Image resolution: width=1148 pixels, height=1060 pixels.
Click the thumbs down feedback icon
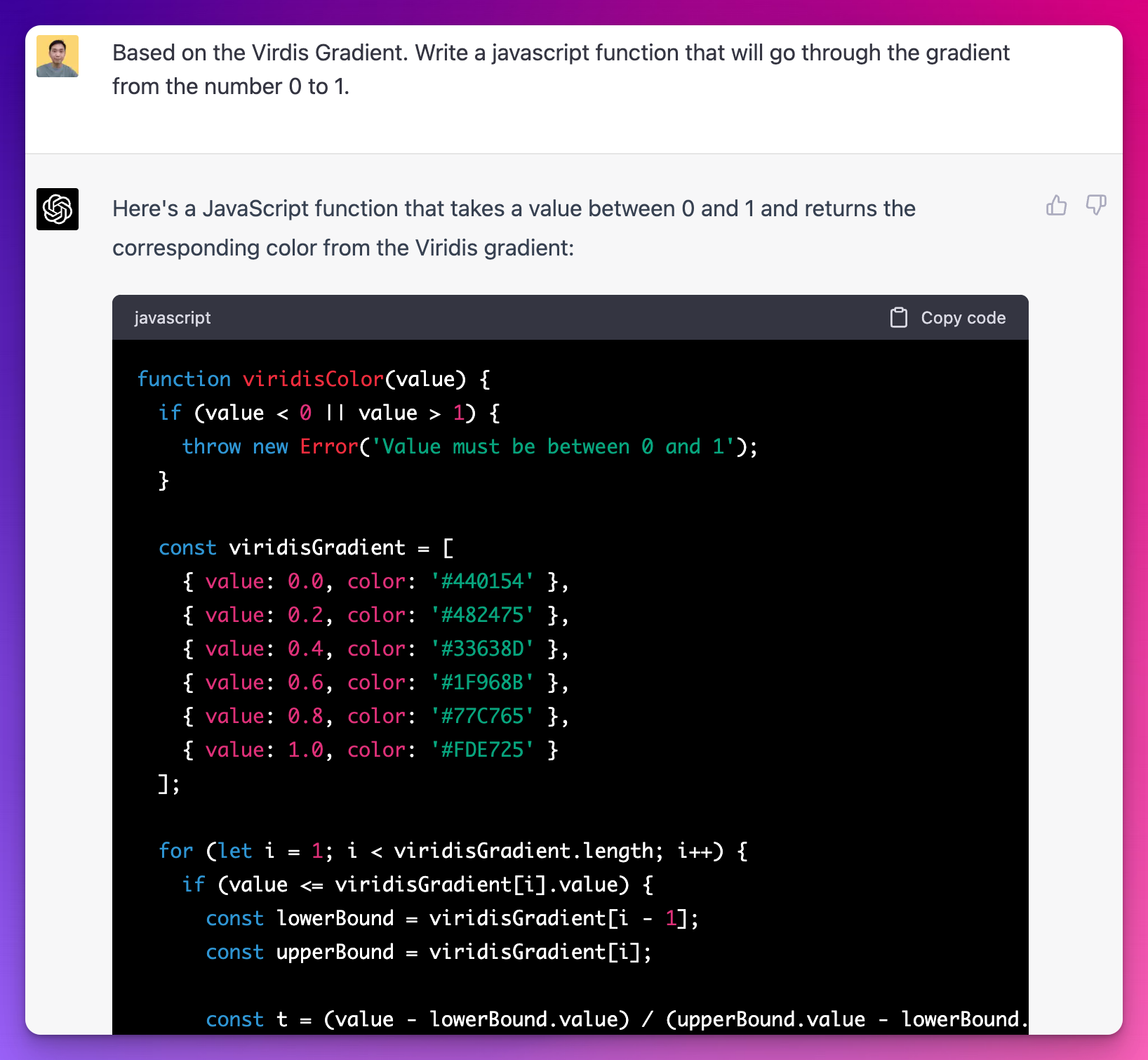1095,206
